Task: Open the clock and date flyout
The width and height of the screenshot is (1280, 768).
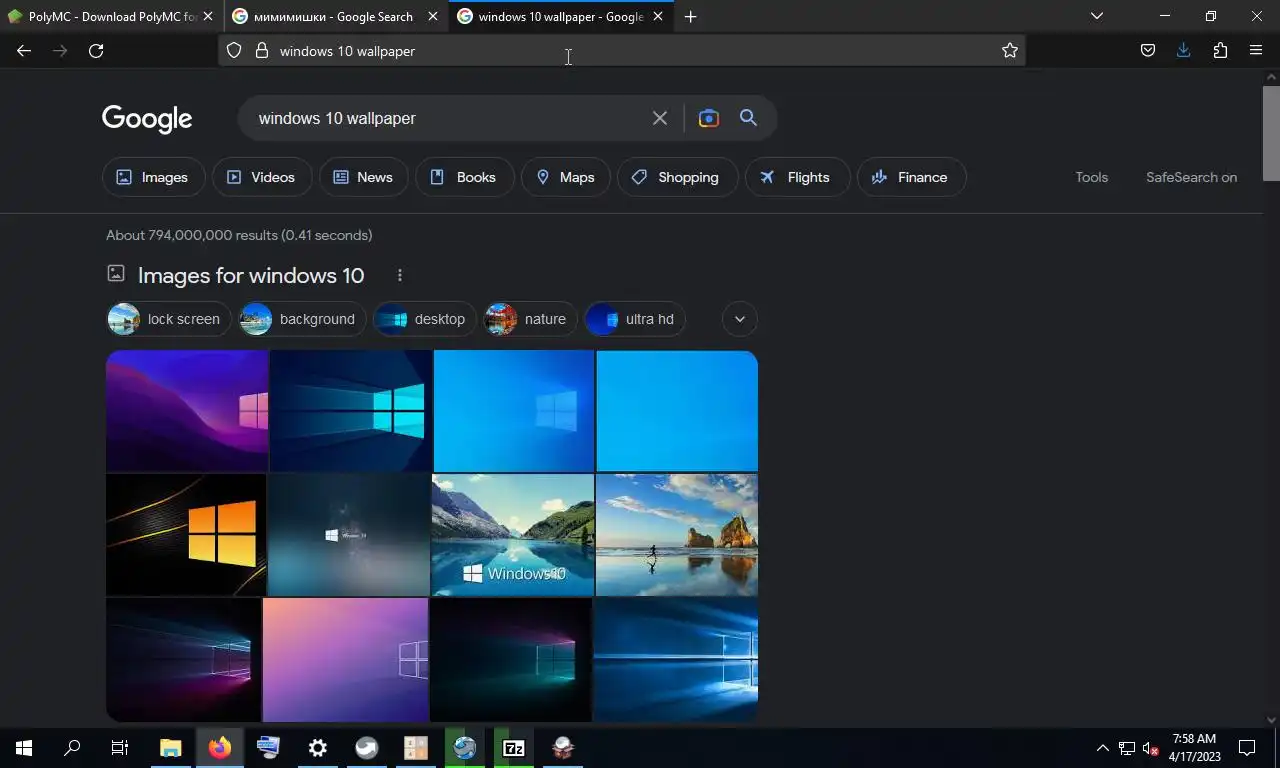Action: (1194, 748)
